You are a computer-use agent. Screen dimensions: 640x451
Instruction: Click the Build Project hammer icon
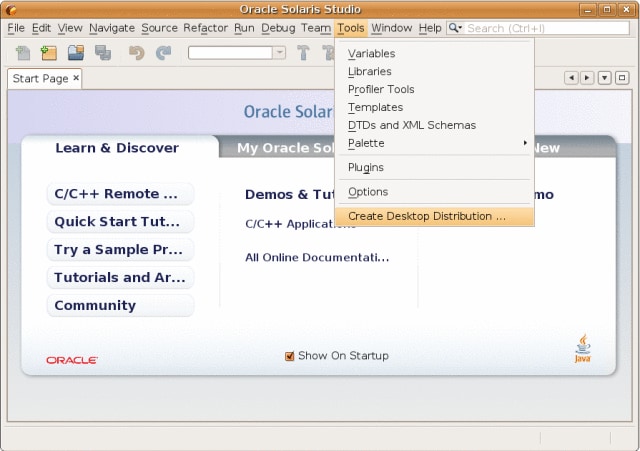tap(304, 53)
